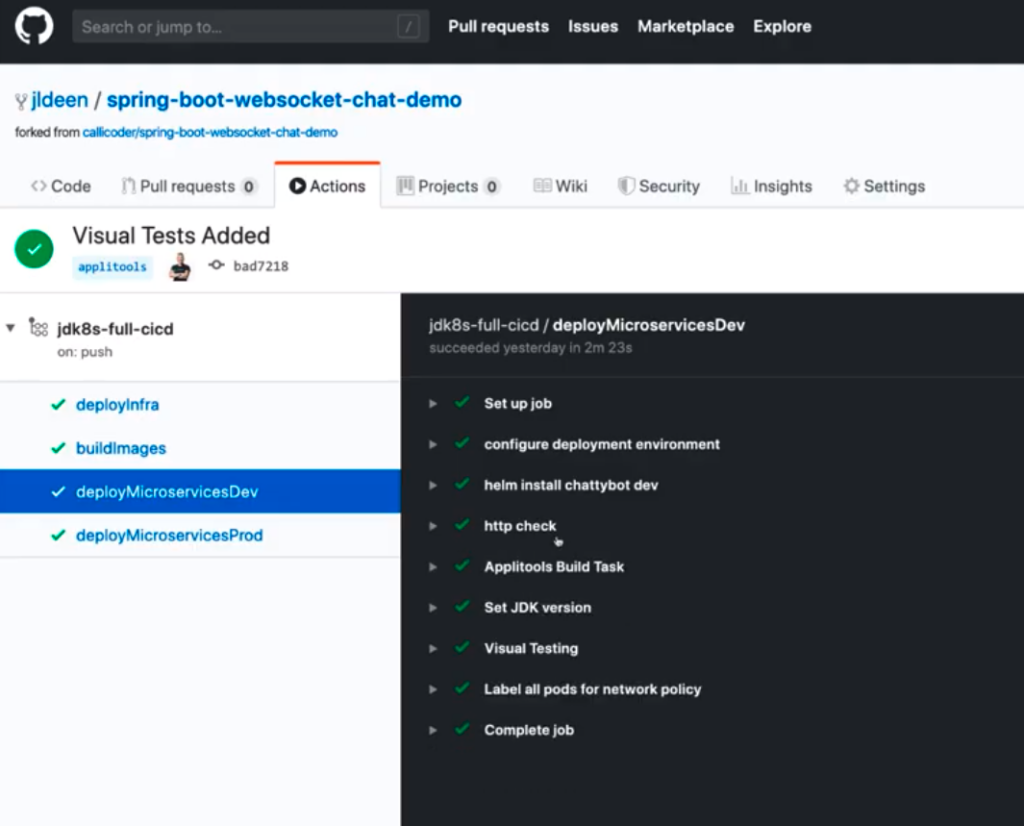
Task: Click the jdk8s-full-cicd workflow icon
Action: (39, 328)
